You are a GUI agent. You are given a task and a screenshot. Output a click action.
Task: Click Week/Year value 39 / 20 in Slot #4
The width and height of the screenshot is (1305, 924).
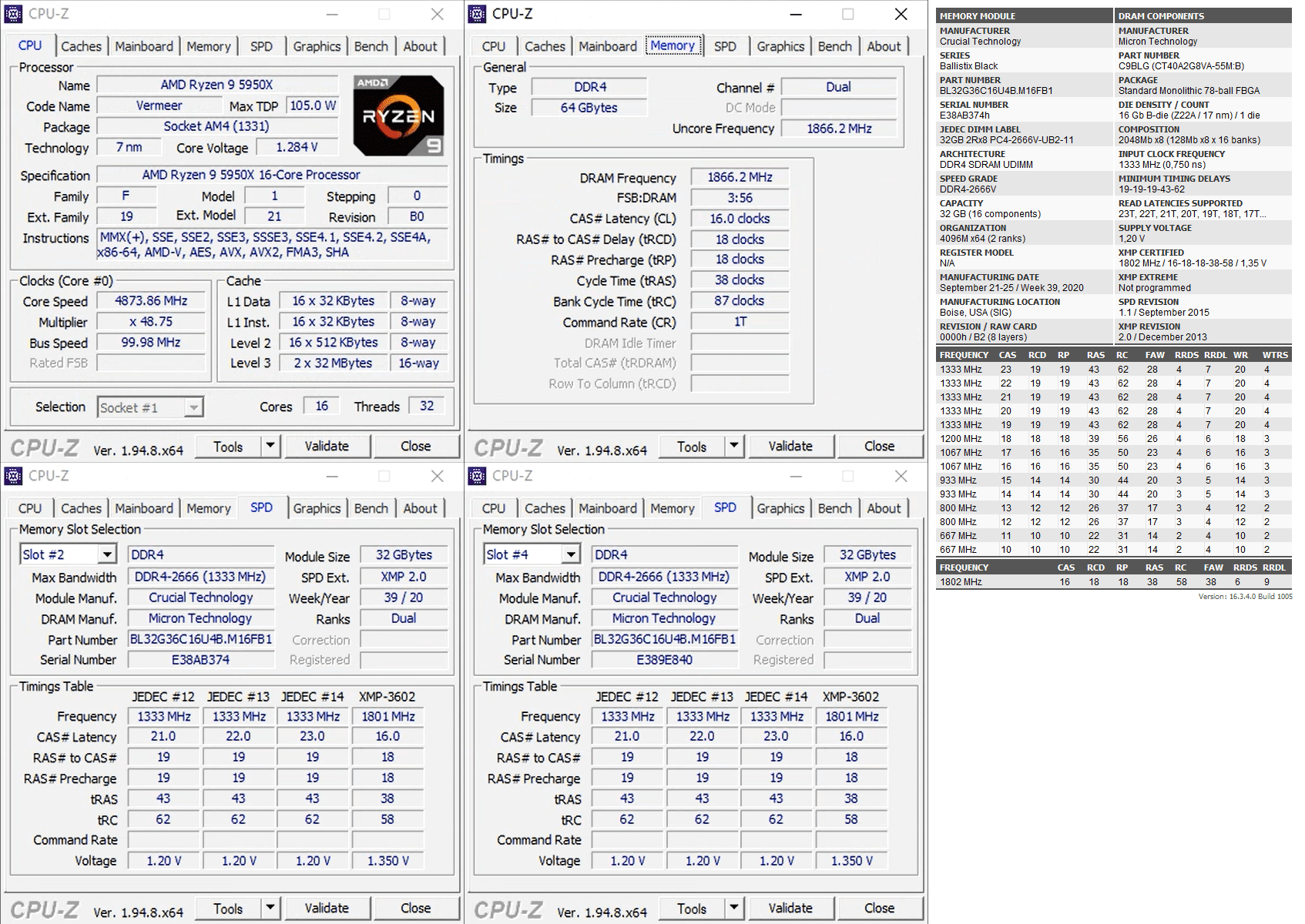tap(867, 598)
